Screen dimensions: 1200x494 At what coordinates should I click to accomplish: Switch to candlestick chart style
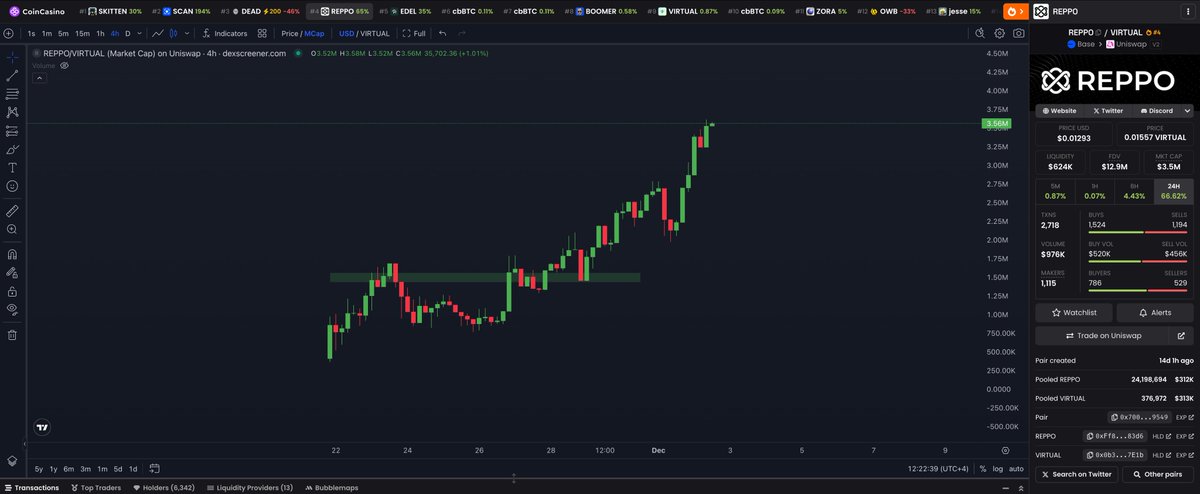[x=171, y=33]
